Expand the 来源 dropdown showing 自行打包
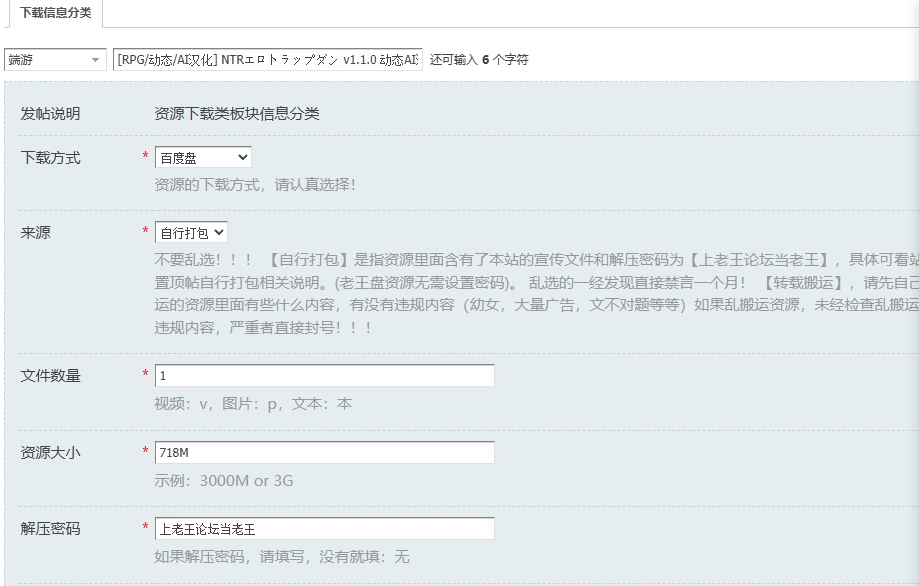The image size is (919, 586). point(190,233)
